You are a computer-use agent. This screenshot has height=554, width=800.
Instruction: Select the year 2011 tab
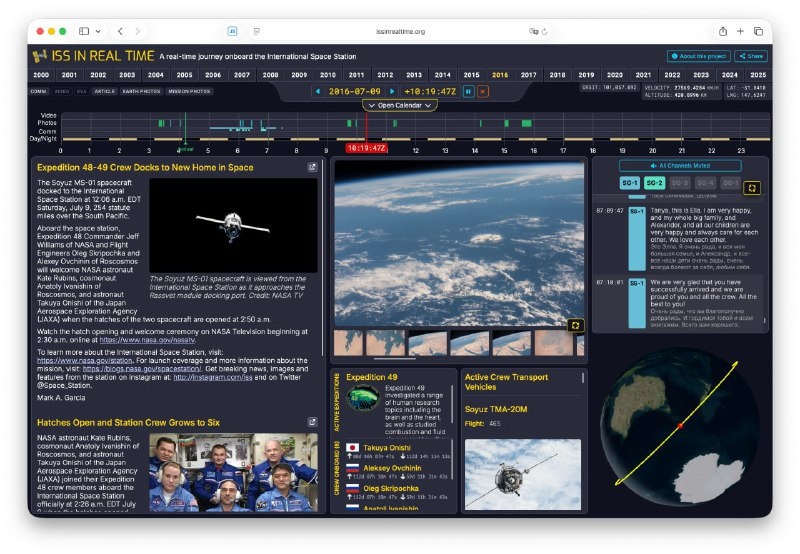(357, 75)
